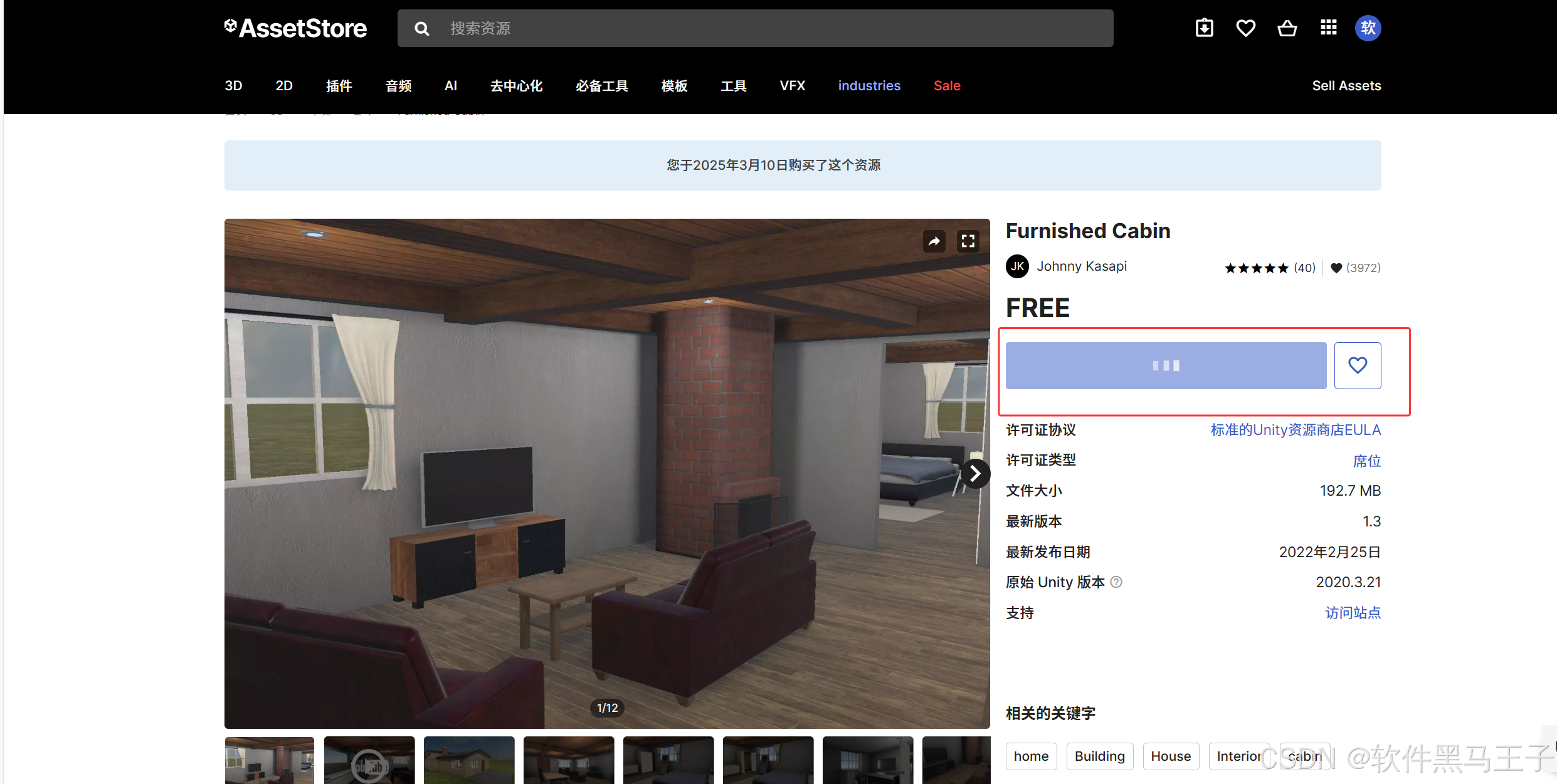Image resolution: width=1557 pixels, height=784 pixels.
Task: Go to the Sale section
Action: point(946,86)
